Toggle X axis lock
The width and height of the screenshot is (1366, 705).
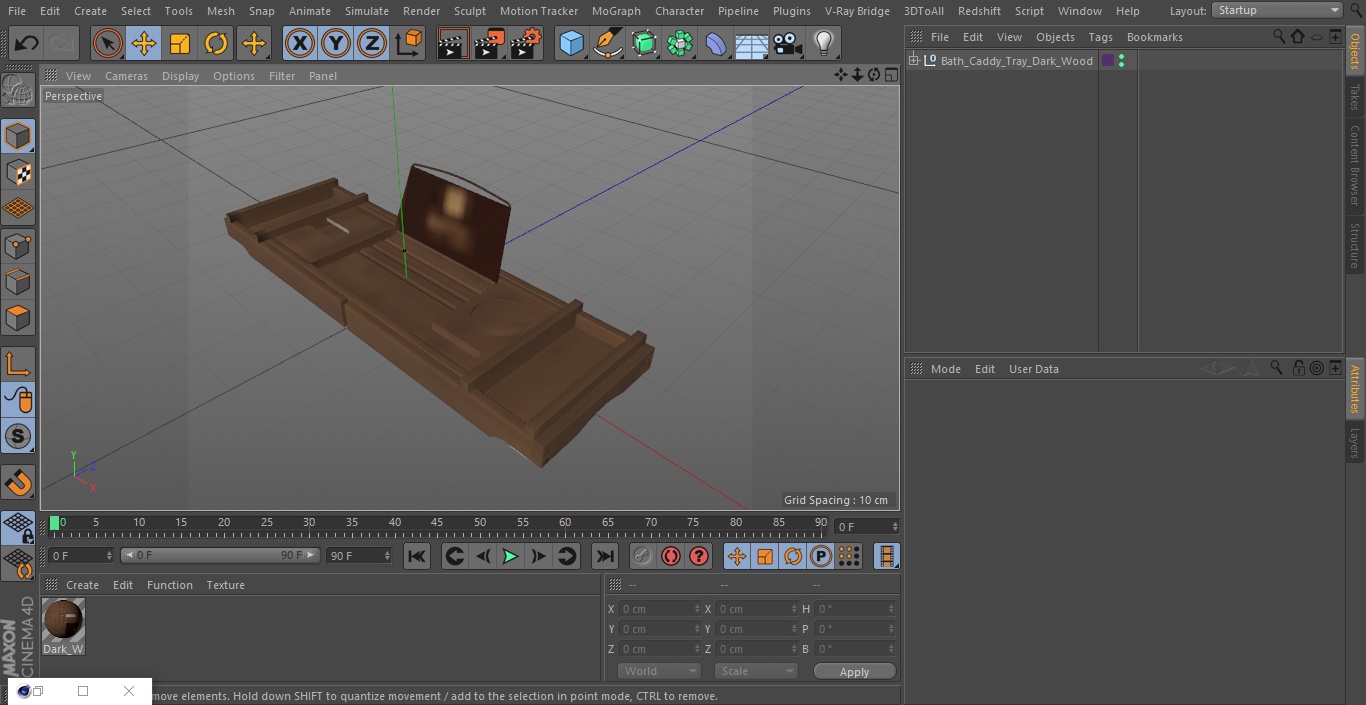(299, 44)
